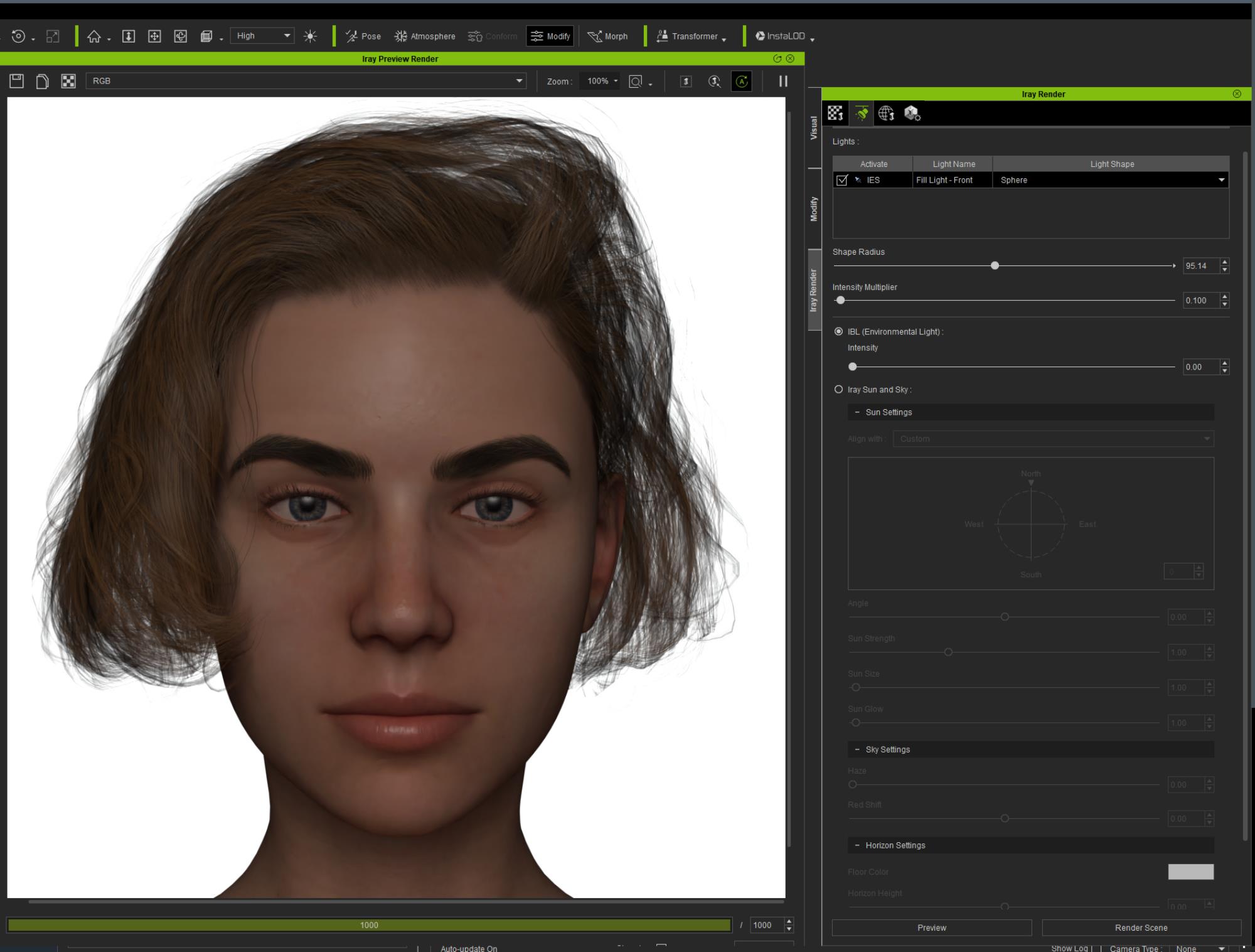This screenshot has height=952, width=1255.
Task: Open the High quality dropdown
Action: pos(262,36)
